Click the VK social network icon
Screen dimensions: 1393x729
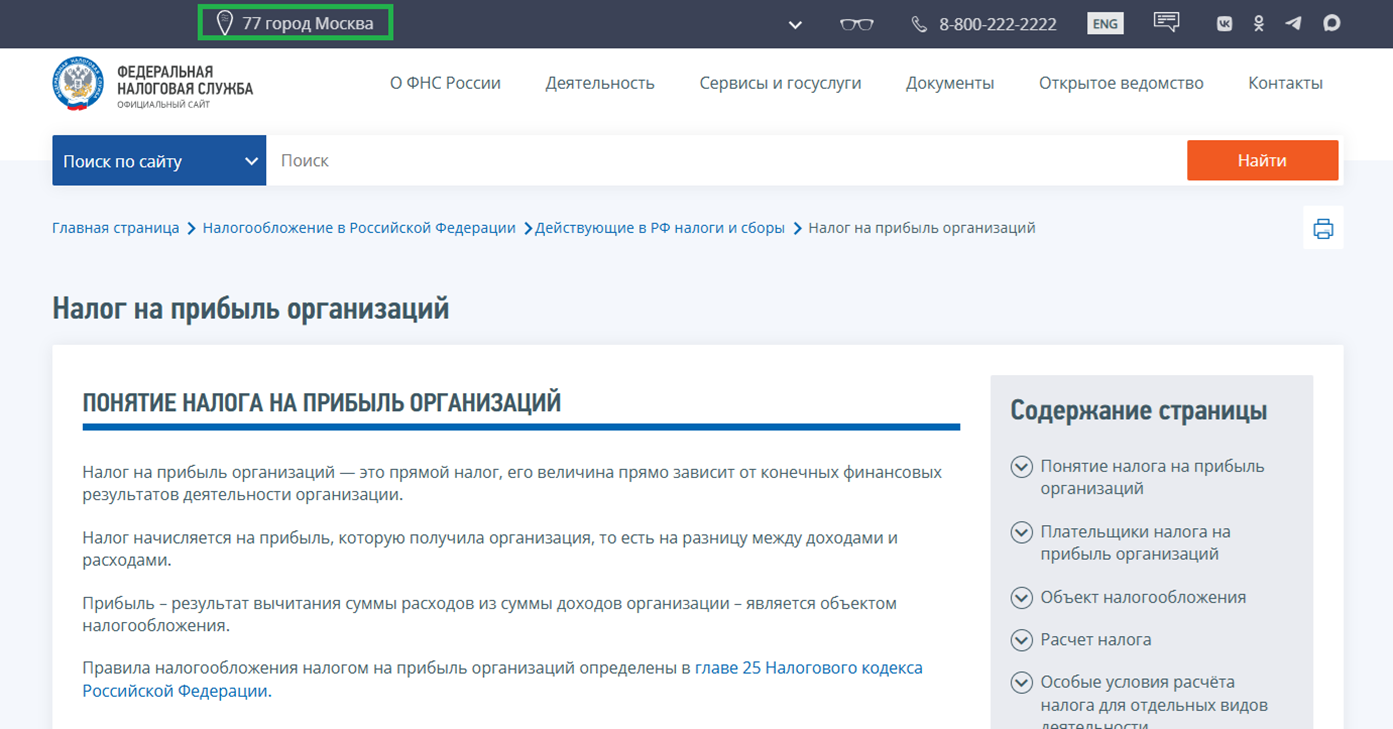[x=1224, y=24]
